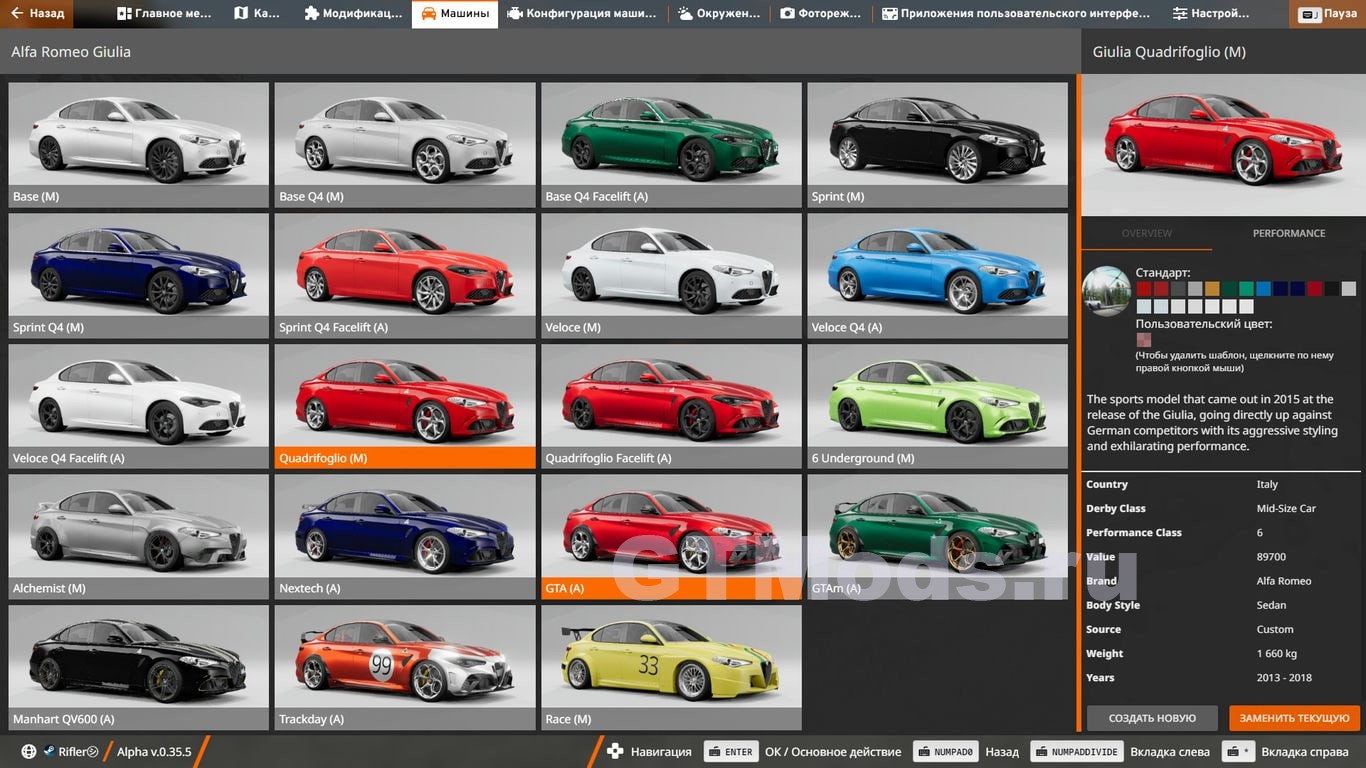Select Veloce Q4 Facelift (A) configuration
Screen dimensions: 1366x768
[139, 406]
